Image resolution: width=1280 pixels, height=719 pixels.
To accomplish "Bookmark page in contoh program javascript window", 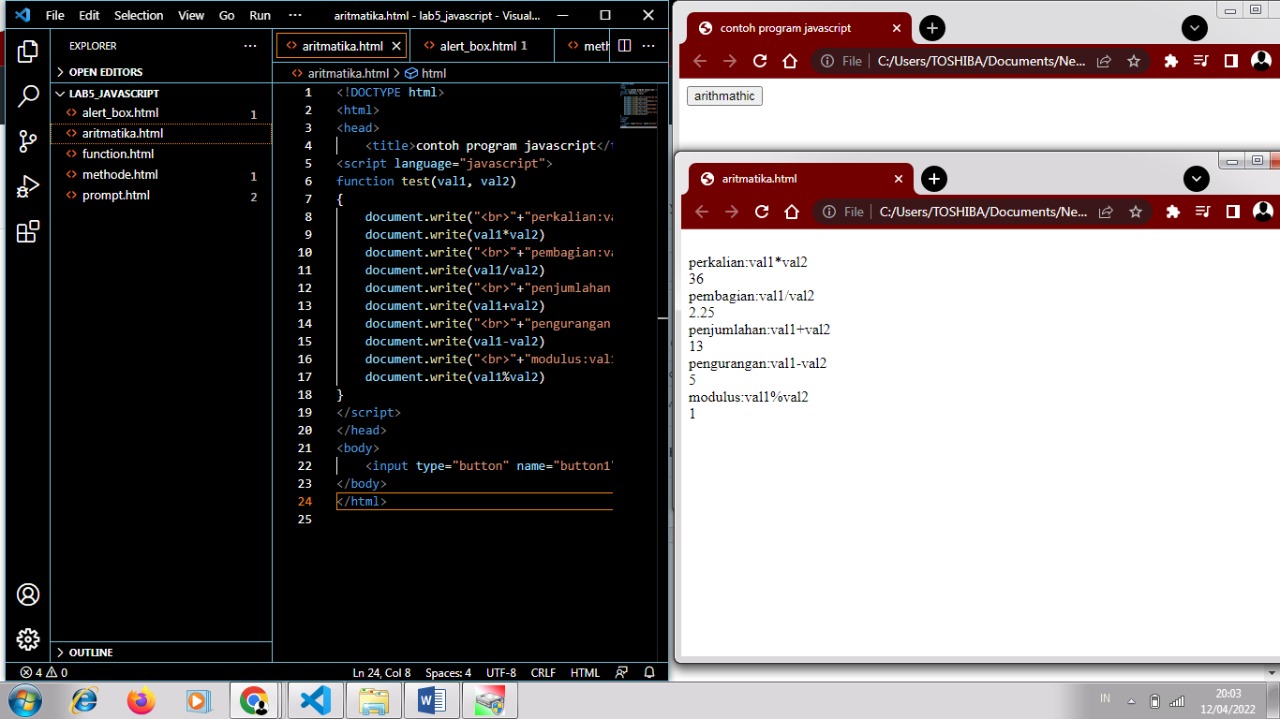I will coord(1133,61).
